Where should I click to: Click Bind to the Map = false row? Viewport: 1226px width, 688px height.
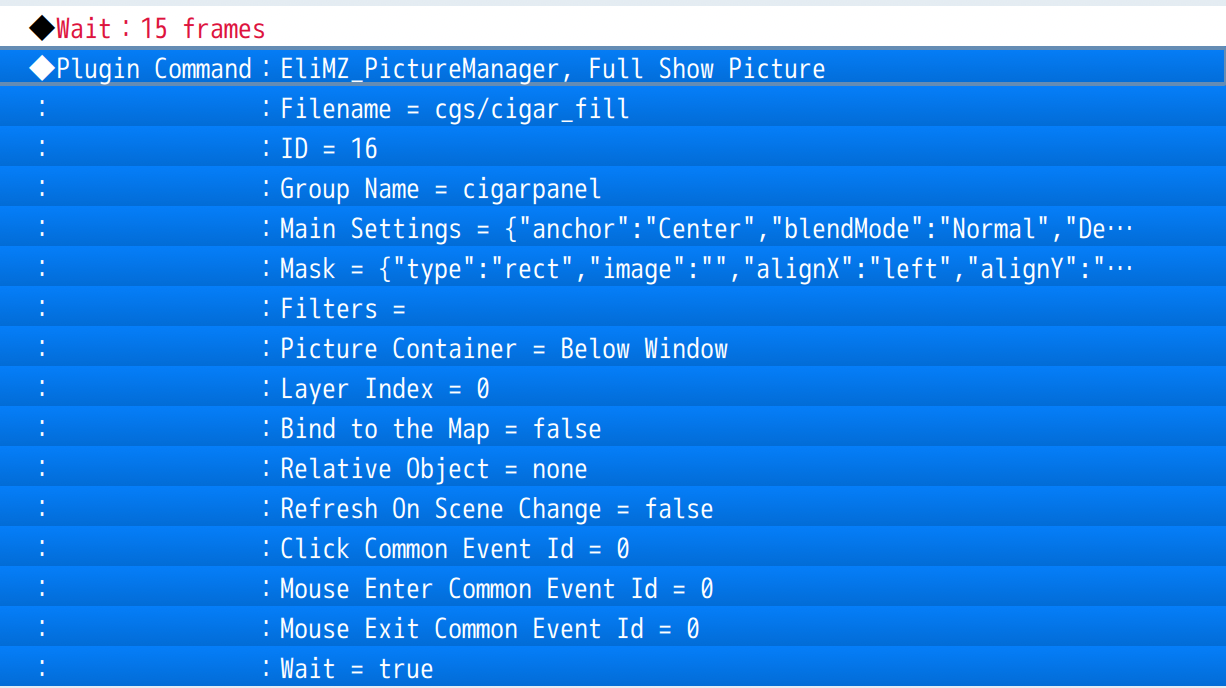point(440,429)
